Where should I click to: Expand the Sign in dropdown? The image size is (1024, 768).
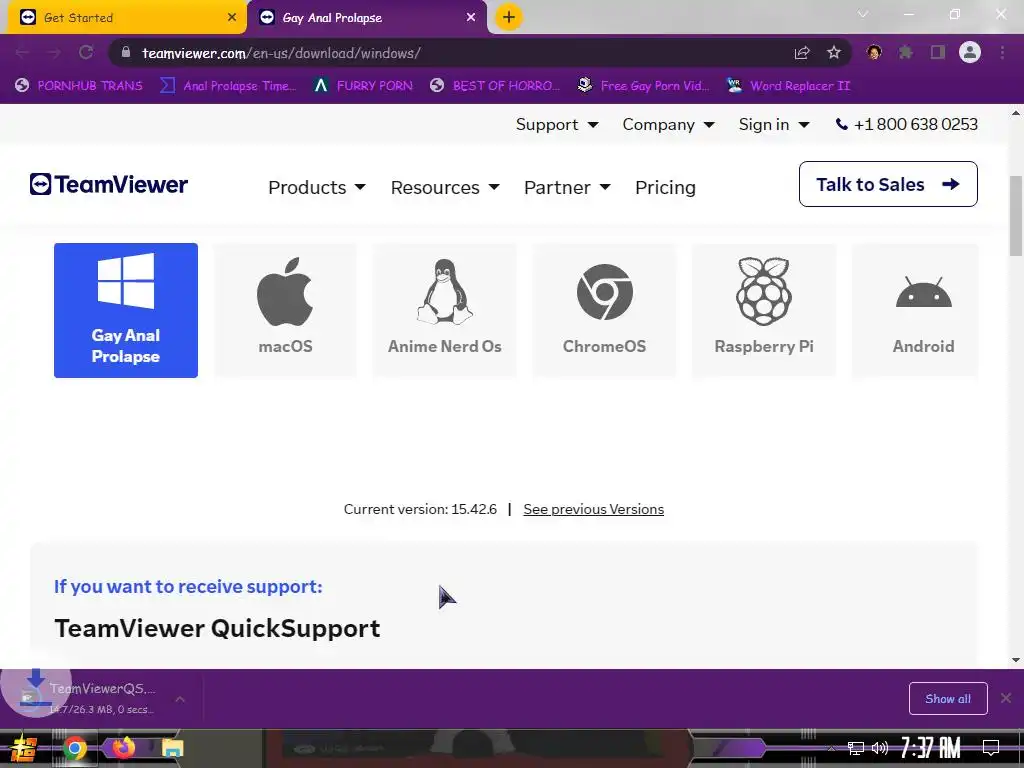coord(774,124)
